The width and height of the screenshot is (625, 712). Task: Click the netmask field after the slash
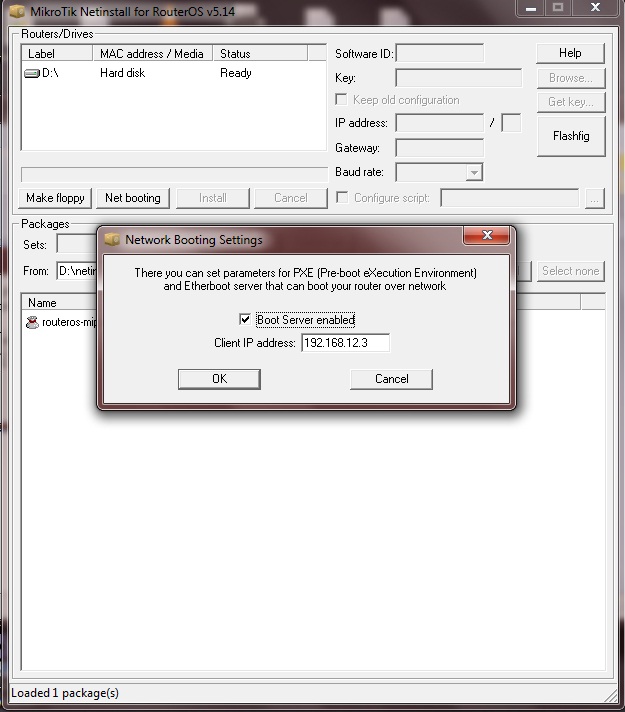(511, 123)
